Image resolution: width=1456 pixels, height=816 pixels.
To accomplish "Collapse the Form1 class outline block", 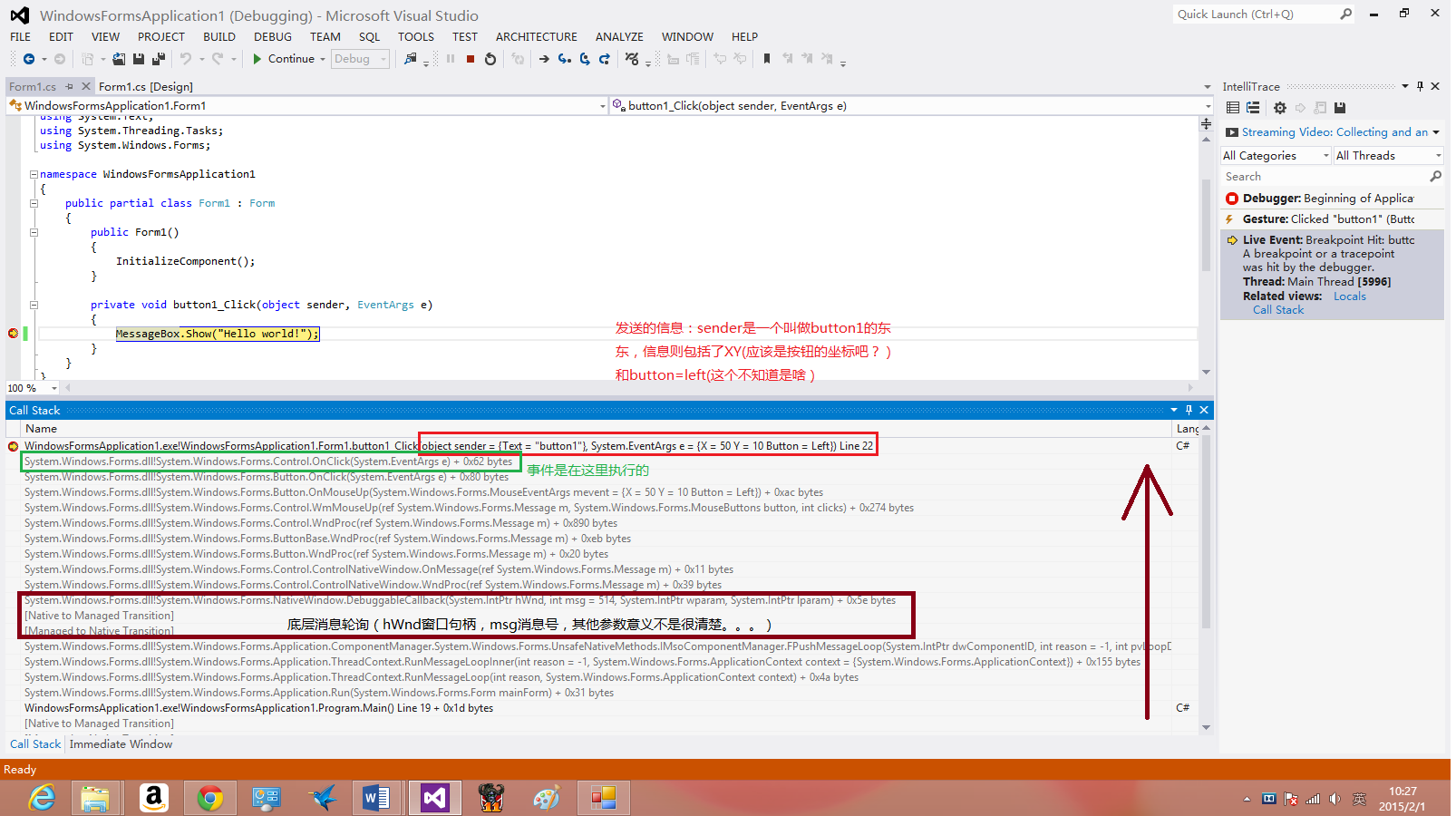I will point(34,203).
